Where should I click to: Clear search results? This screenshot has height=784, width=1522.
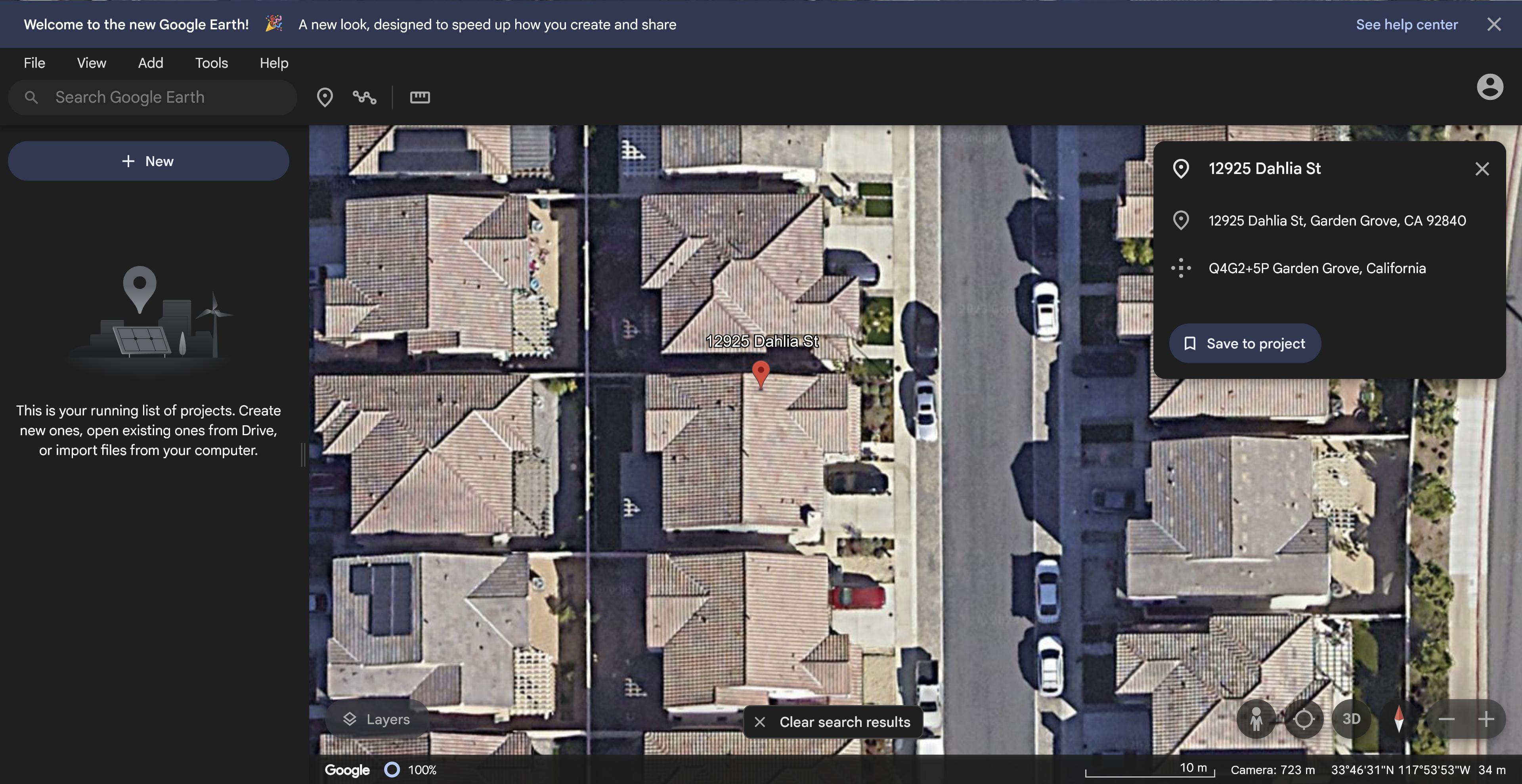833,722
